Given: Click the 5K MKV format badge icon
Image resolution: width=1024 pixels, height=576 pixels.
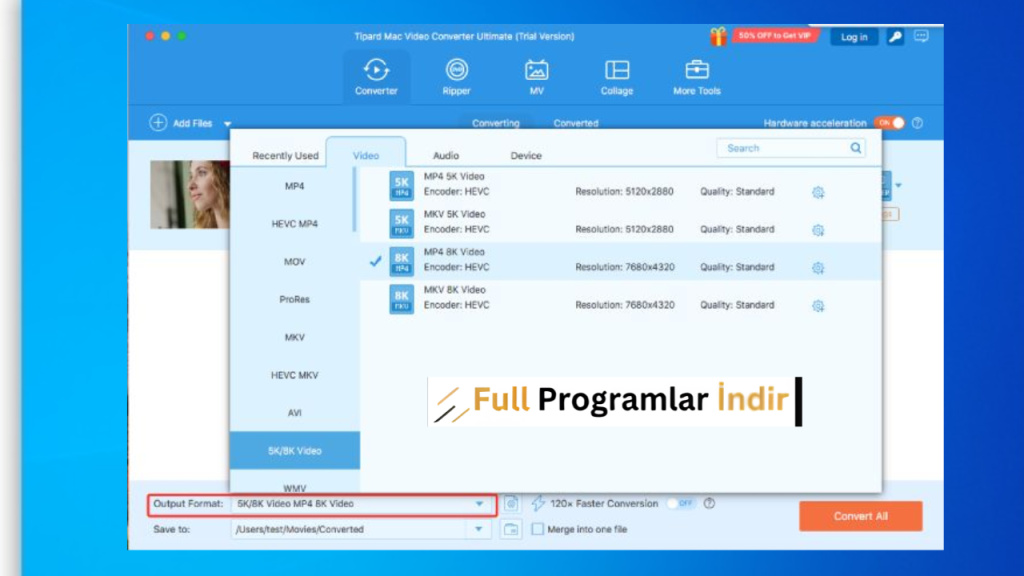Looking at the screenshot, I should [402, 223].
